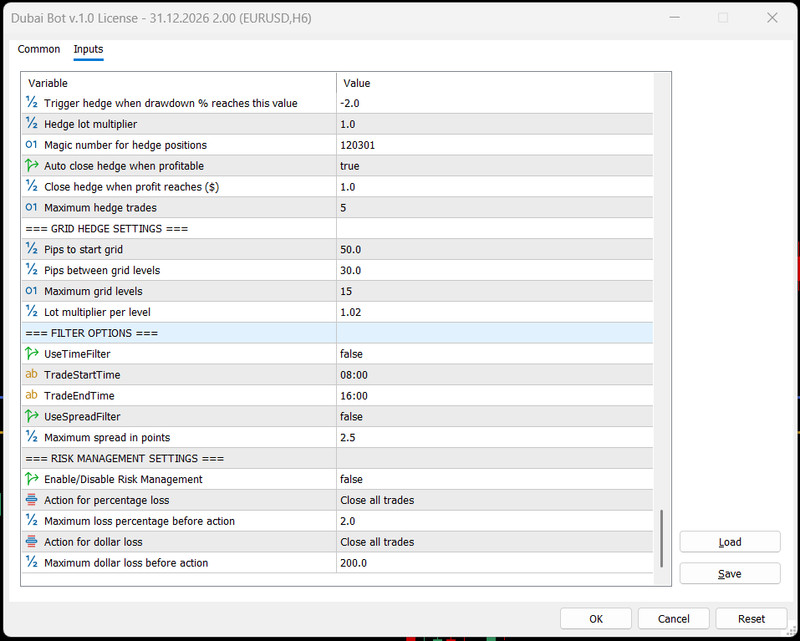Click the enum icon for Action for percentage loss
This screenshot has width=800, height=641.
(x=32, y=500)
